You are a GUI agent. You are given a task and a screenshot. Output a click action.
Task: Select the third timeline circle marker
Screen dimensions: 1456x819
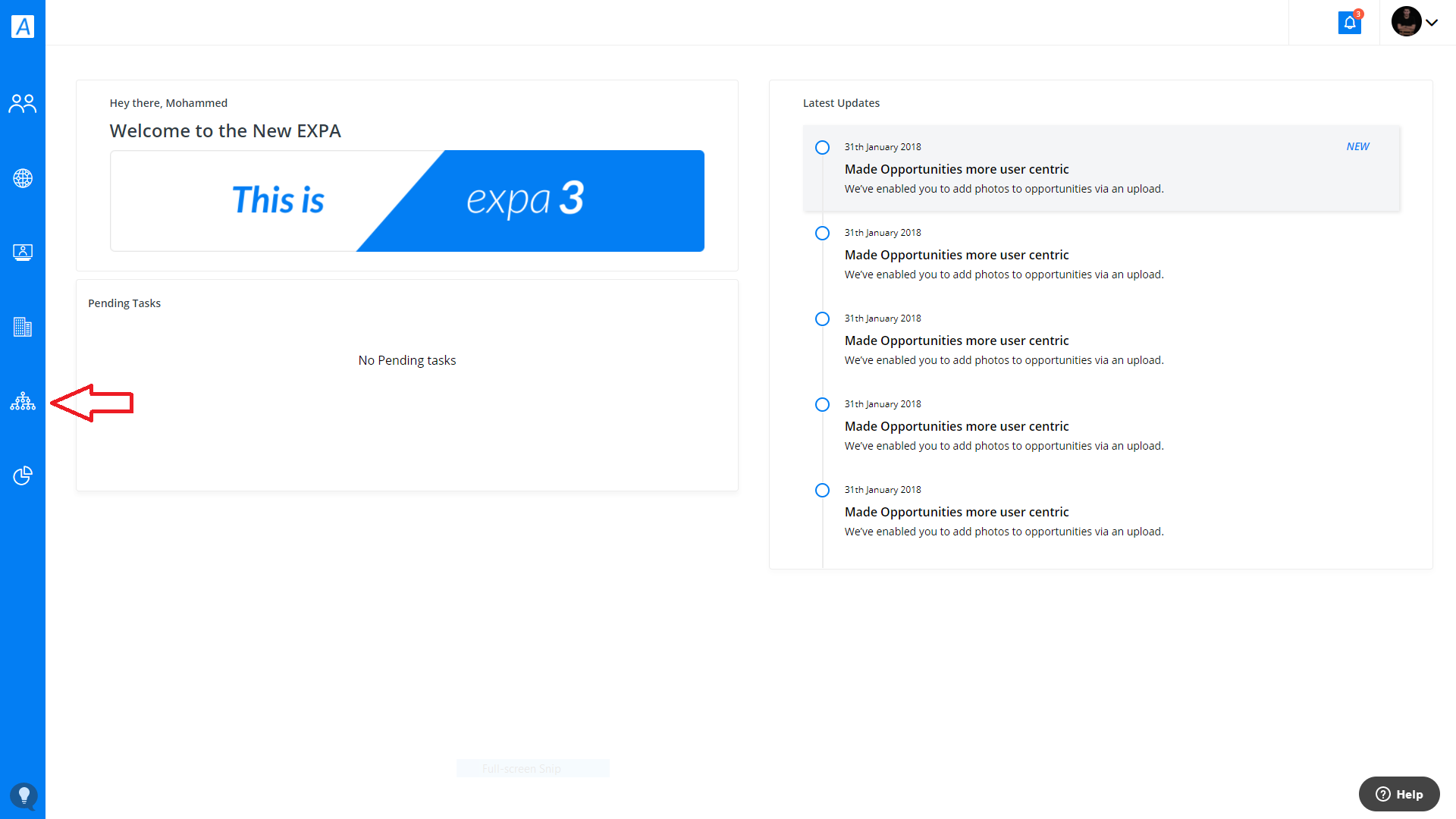click(822, 318)
